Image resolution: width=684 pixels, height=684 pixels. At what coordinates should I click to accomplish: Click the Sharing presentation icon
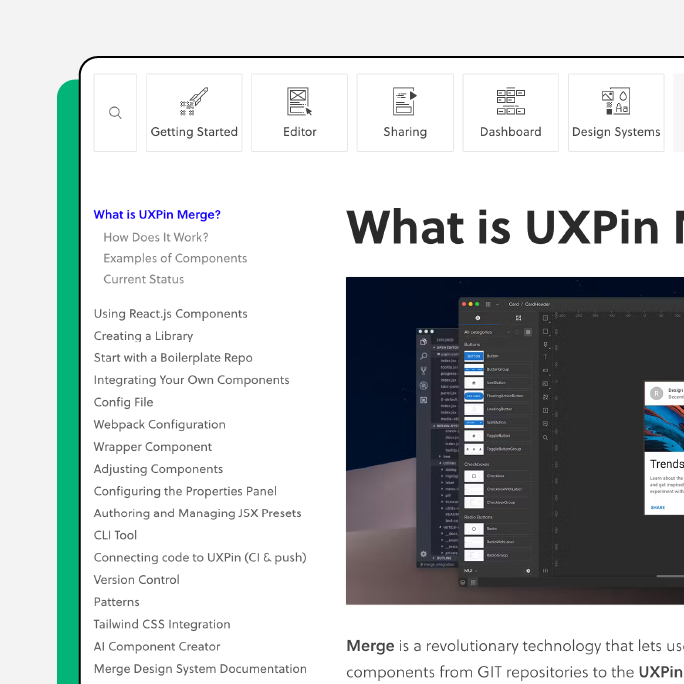405,101
